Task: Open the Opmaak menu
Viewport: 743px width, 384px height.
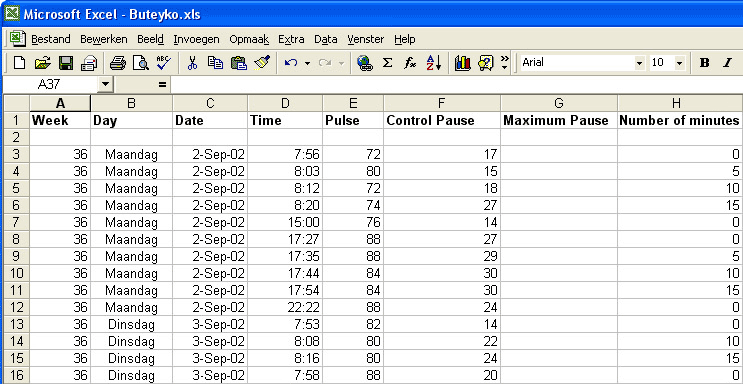Action: tap(249, 39)
